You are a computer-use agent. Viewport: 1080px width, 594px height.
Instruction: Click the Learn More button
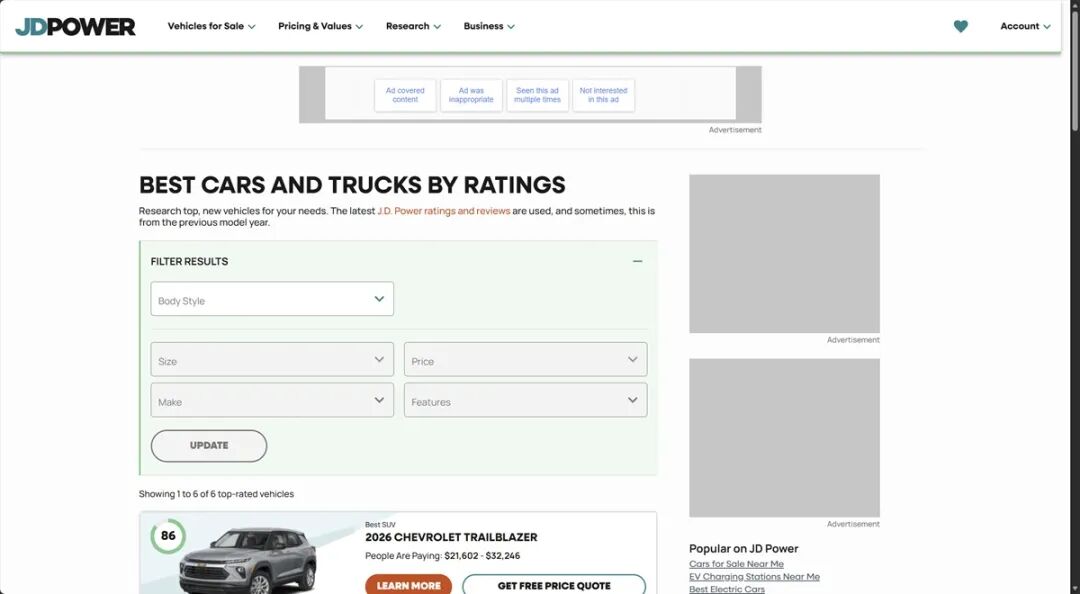click(408, 585)
